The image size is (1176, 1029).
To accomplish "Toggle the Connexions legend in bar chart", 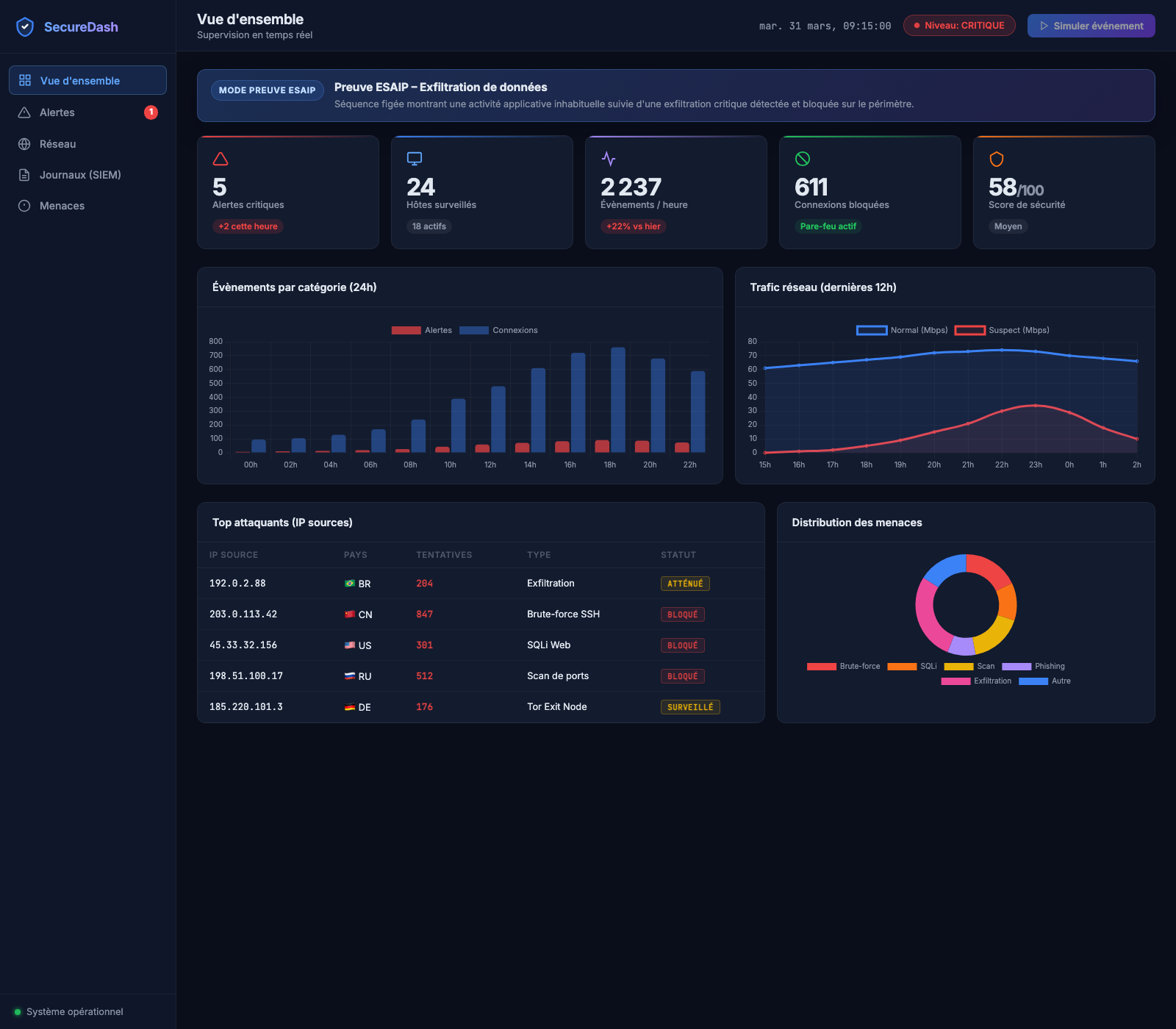I will tap(499, 330).
